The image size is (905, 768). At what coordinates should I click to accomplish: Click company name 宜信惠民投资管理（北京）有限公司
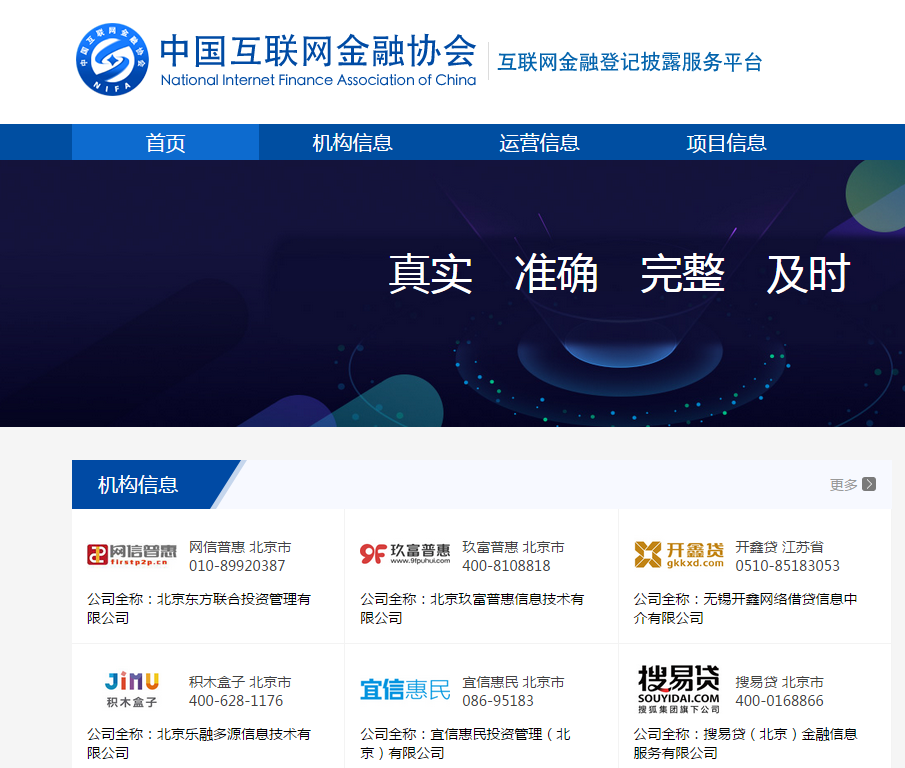tap(466, 743)
